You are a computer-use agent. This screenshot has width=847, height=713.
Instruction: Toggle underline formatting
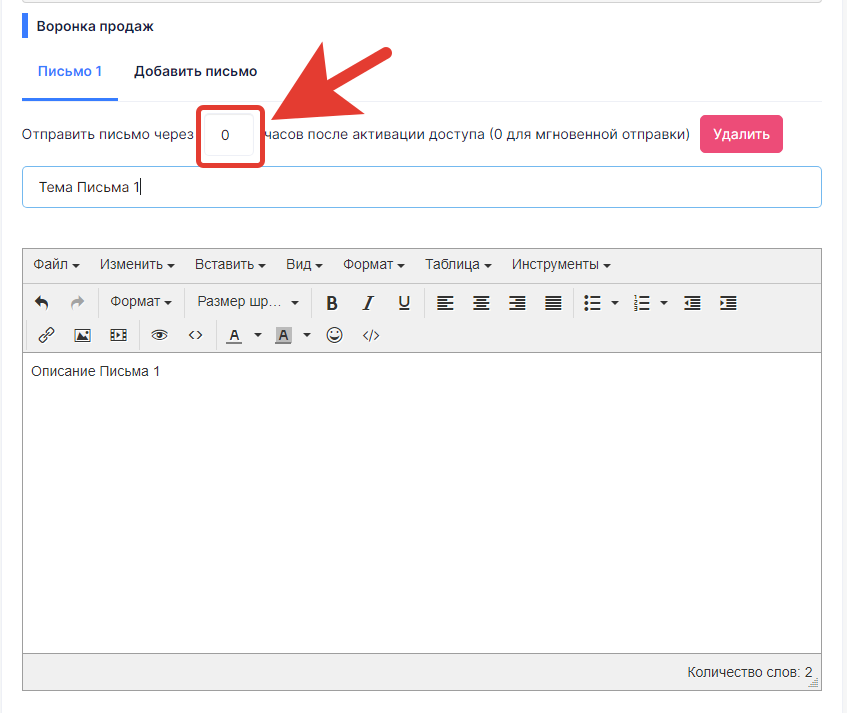tap(404, 303)
